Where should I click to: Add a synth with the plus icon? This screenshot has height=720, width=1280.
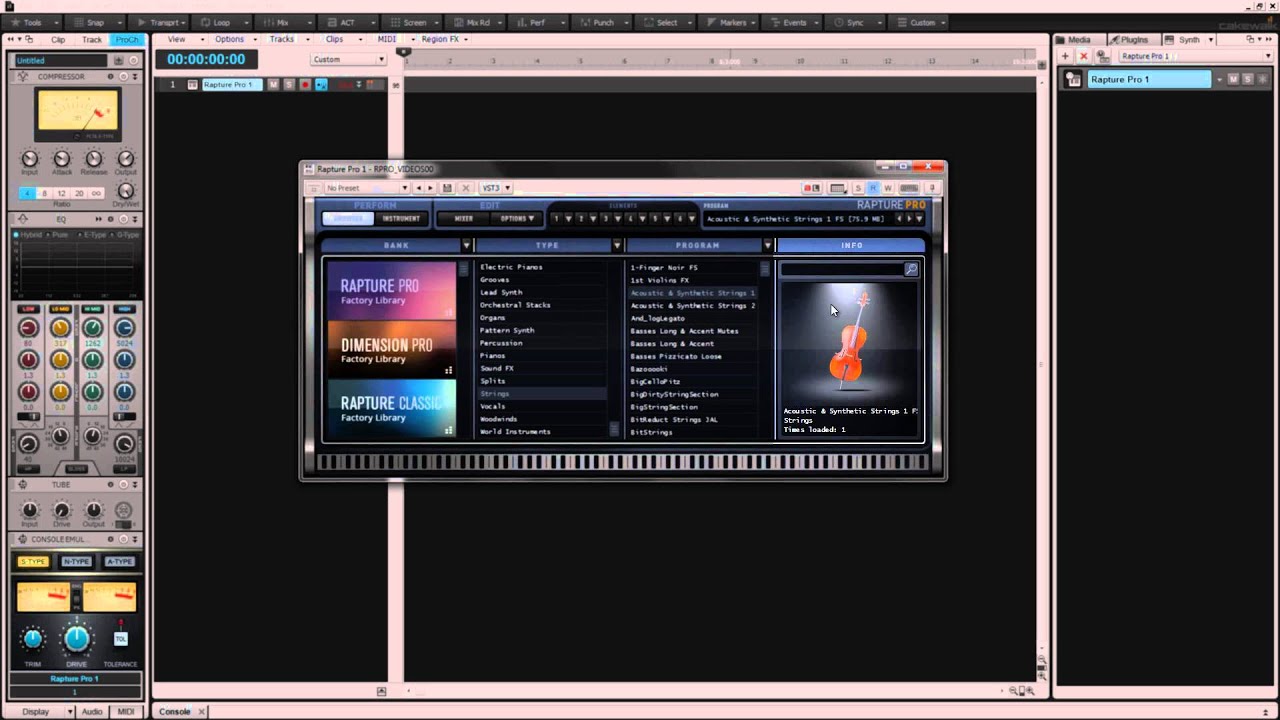[x=1065, y=56]
